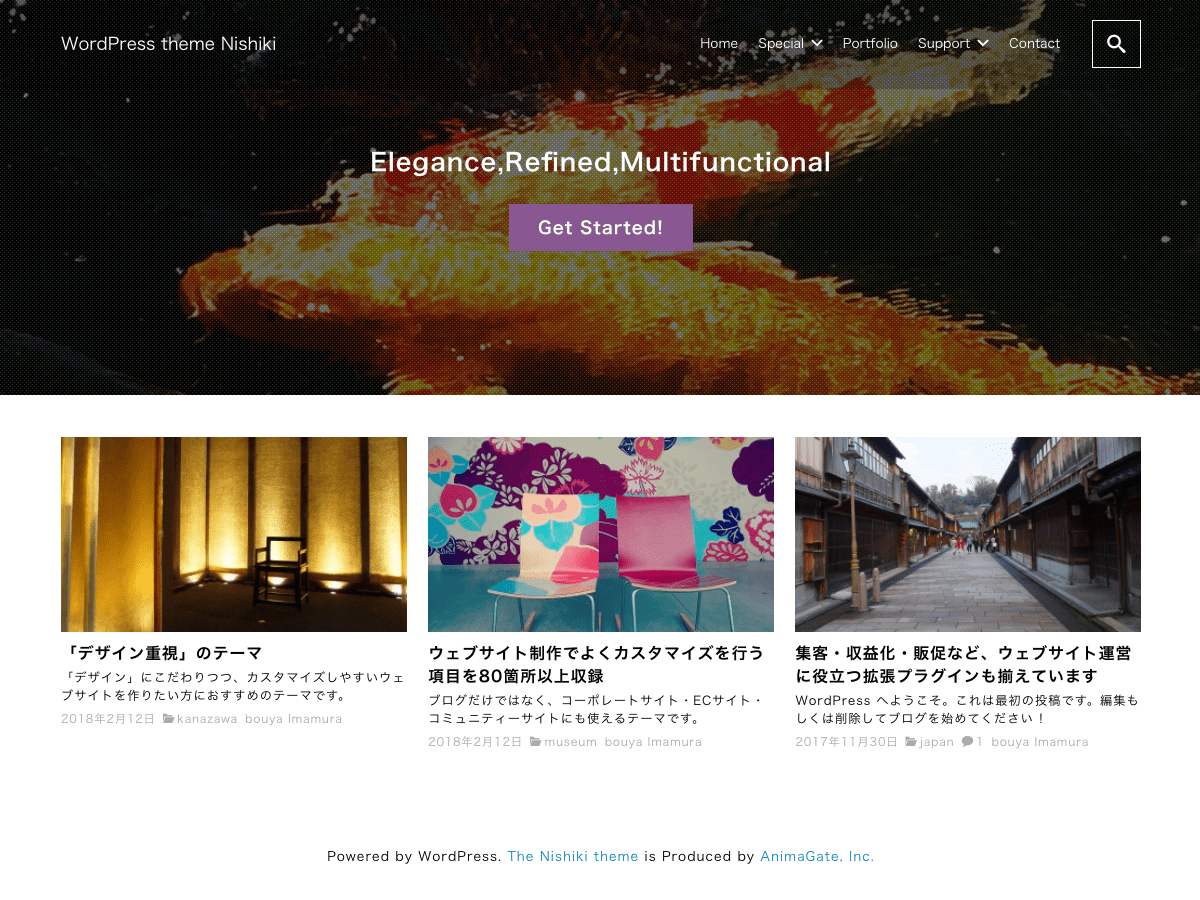The width and height of the screenshot is (1200, 900).
Task: Open the kanazawa category link
Action: point(207,718)
